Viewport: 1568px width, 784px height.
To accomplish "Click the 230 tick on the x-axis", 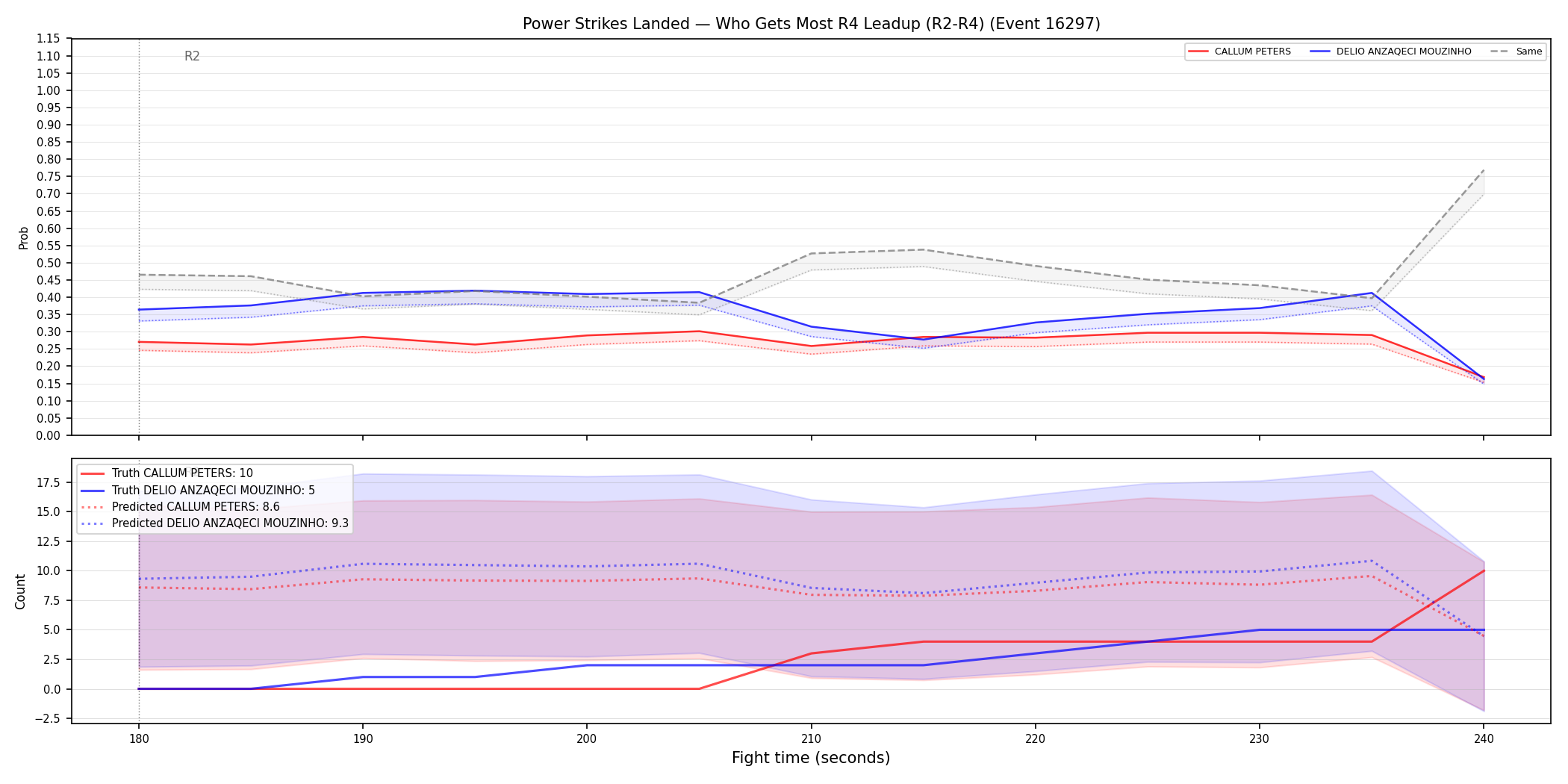I will [x=1260, y=739].
